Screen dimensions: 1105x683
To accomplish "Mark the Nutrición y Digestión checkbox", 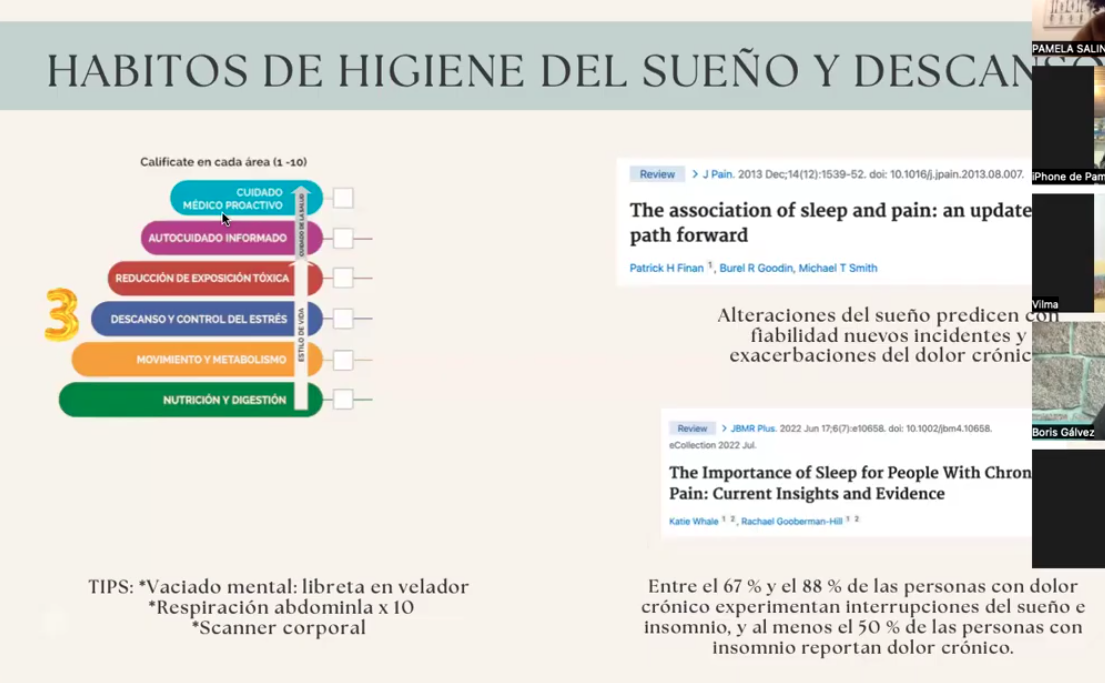I will (343, 400).
